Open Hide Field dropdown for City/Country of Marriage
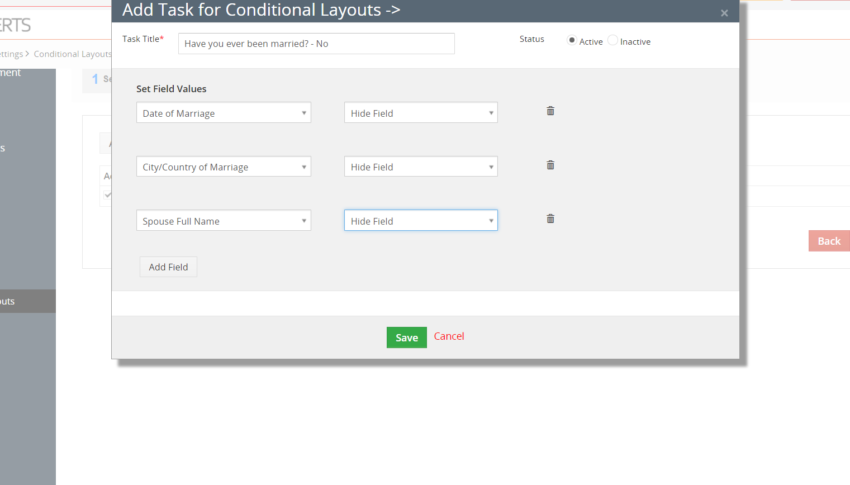This screenshot has width=850, height=485. pos(421,166)
